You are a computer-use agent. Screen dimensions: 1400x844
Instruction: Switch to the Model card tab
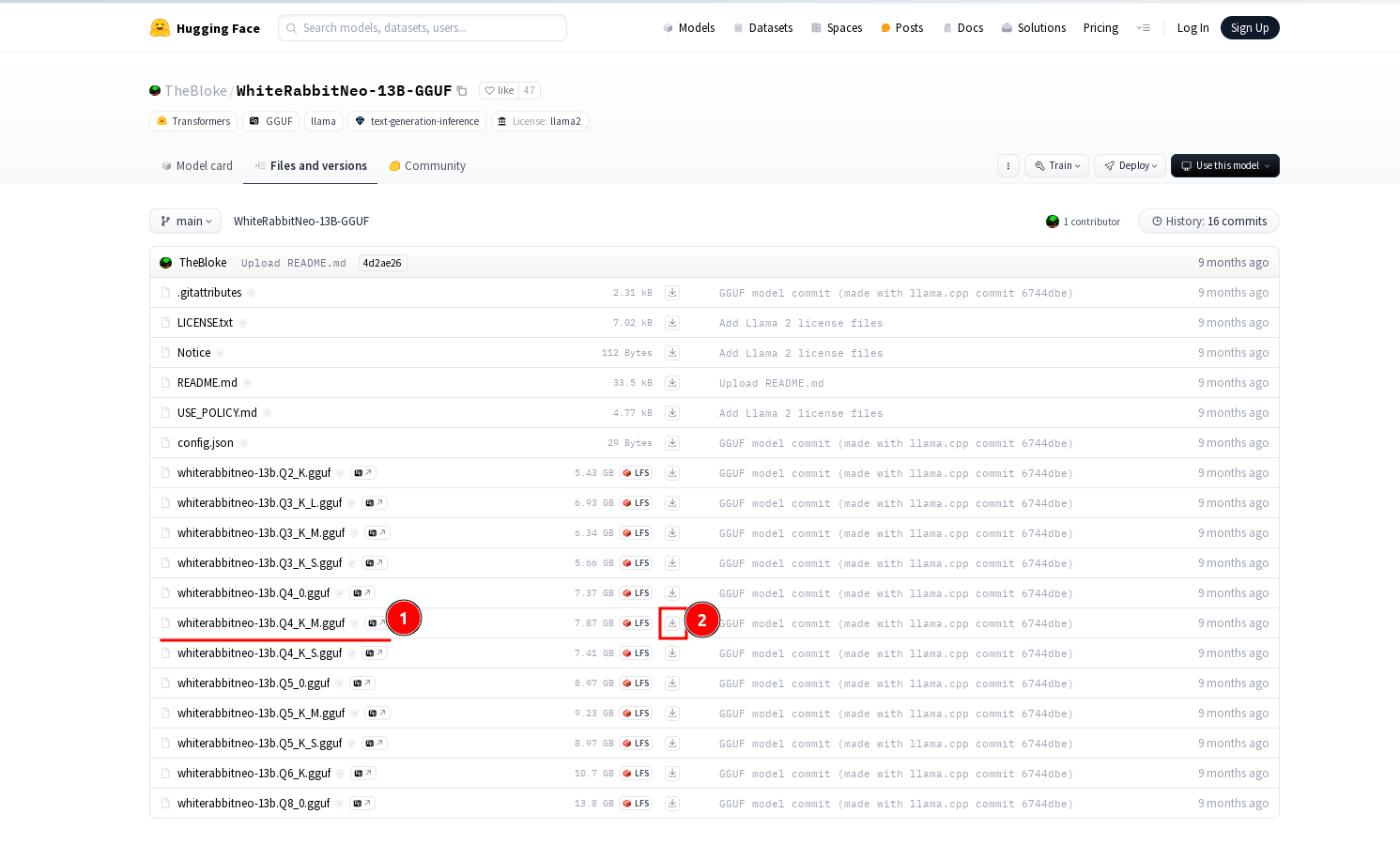(196, 166)
